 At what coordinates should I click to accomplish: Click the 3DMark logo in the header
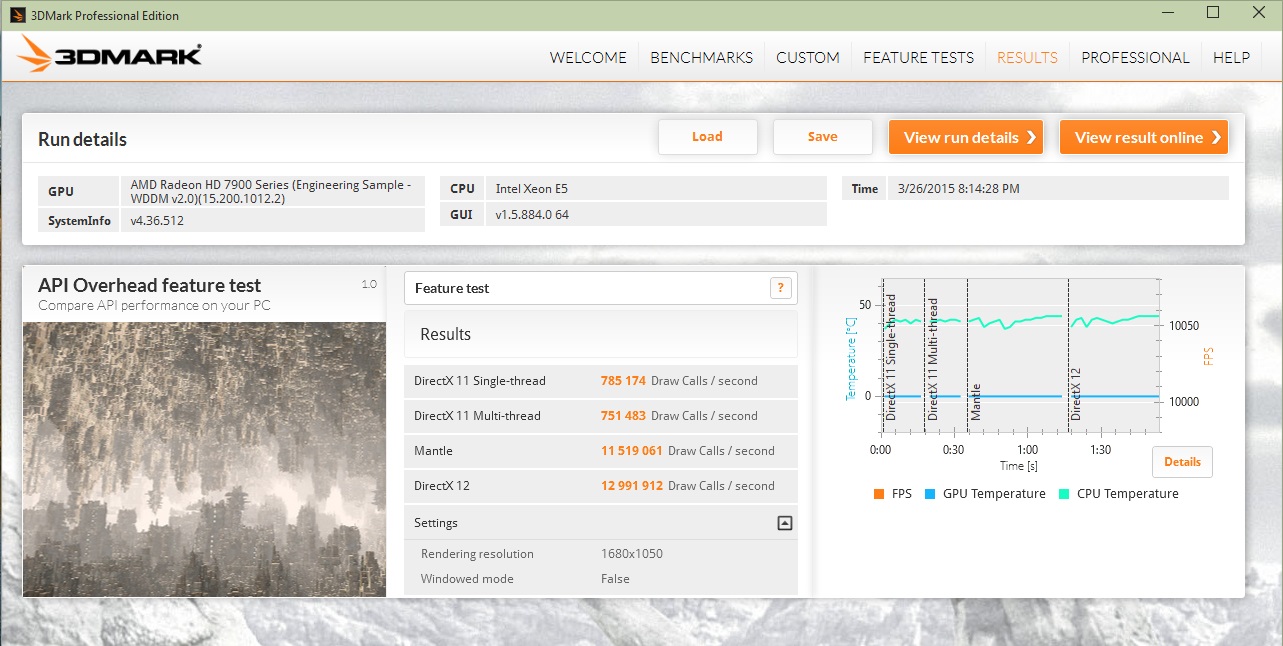click(110, 55)
